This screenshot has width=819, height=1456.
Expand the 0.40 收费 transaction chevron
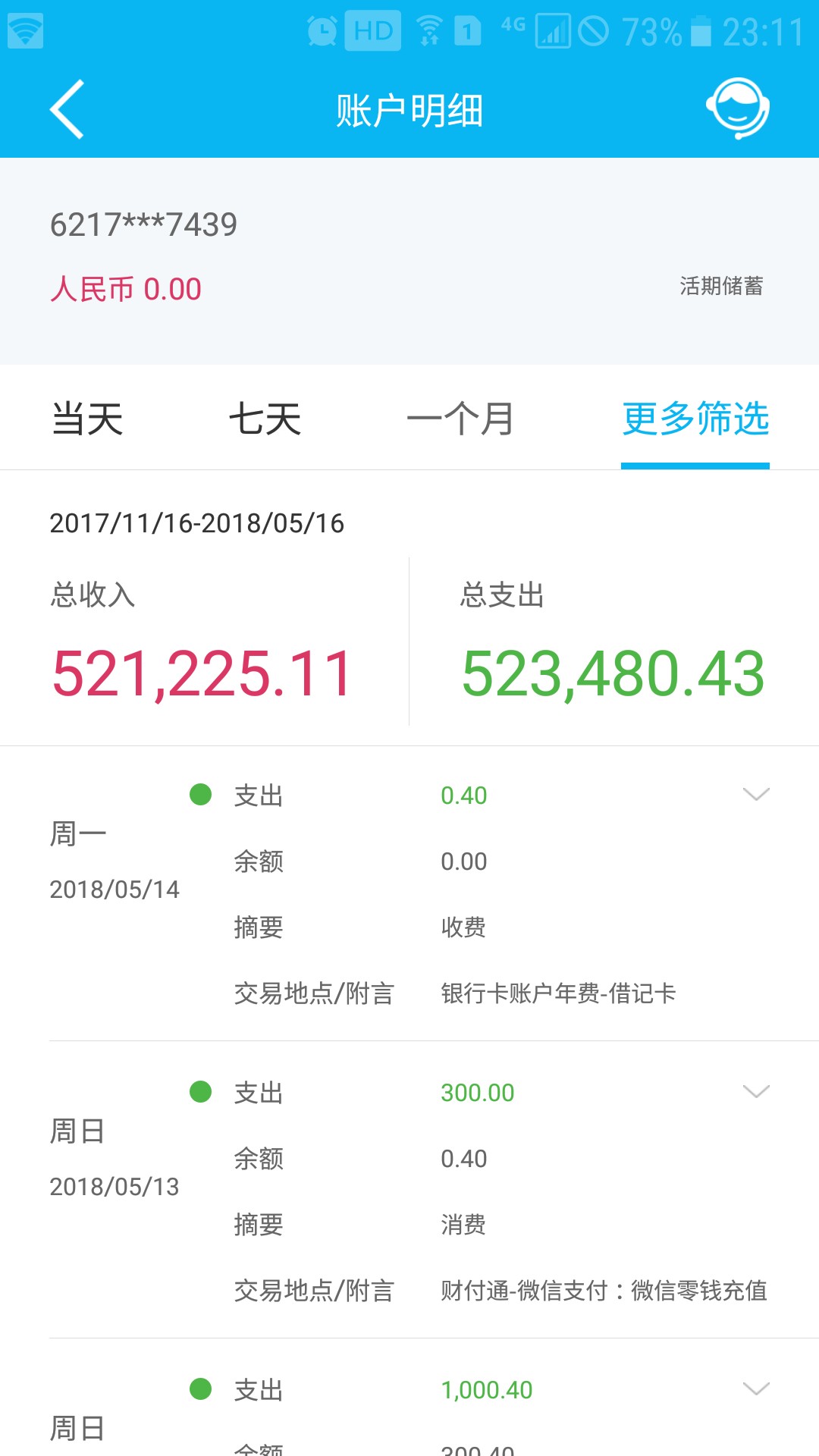pyautogui.click(x=756, y=794)
